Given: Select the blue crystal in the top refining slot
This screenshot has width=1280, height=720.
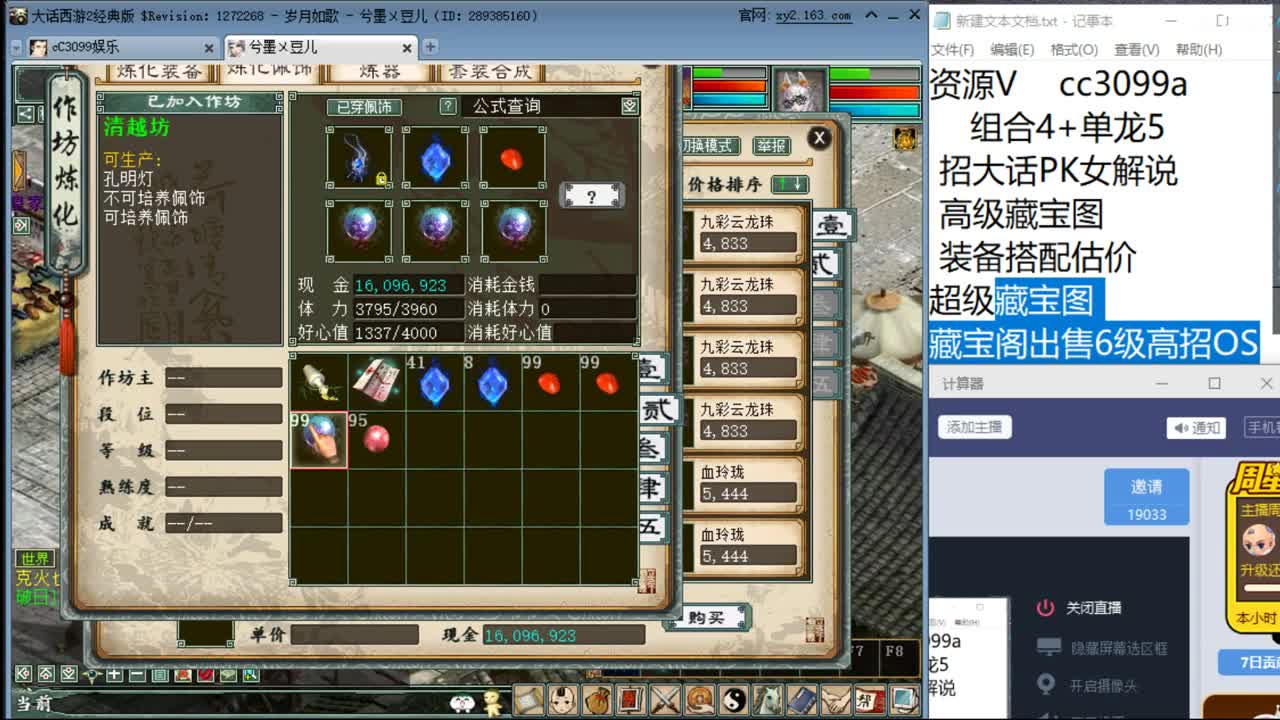Looking at the screenshot, I should click(x=435, y=158).
